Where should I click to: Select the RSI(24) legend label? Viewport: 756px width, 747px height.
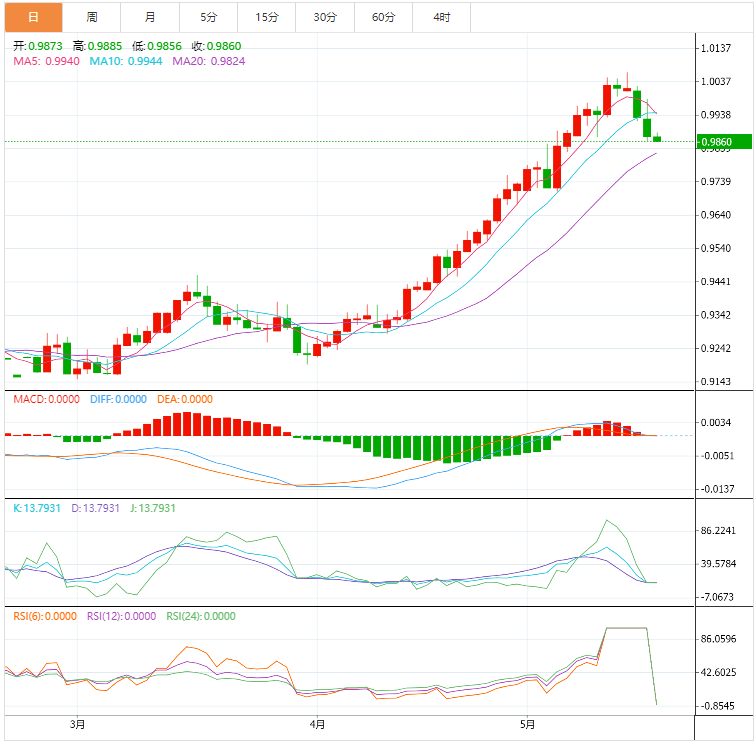click(x=200, y=616)
